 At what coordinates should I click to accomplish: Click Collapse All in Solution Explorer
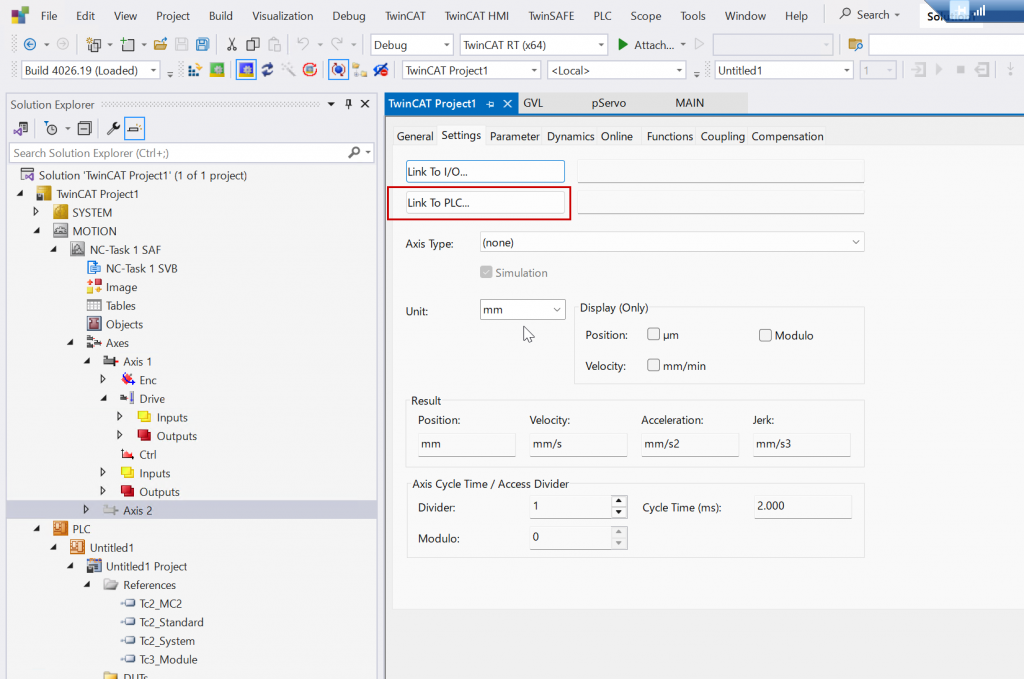[84, 128]
